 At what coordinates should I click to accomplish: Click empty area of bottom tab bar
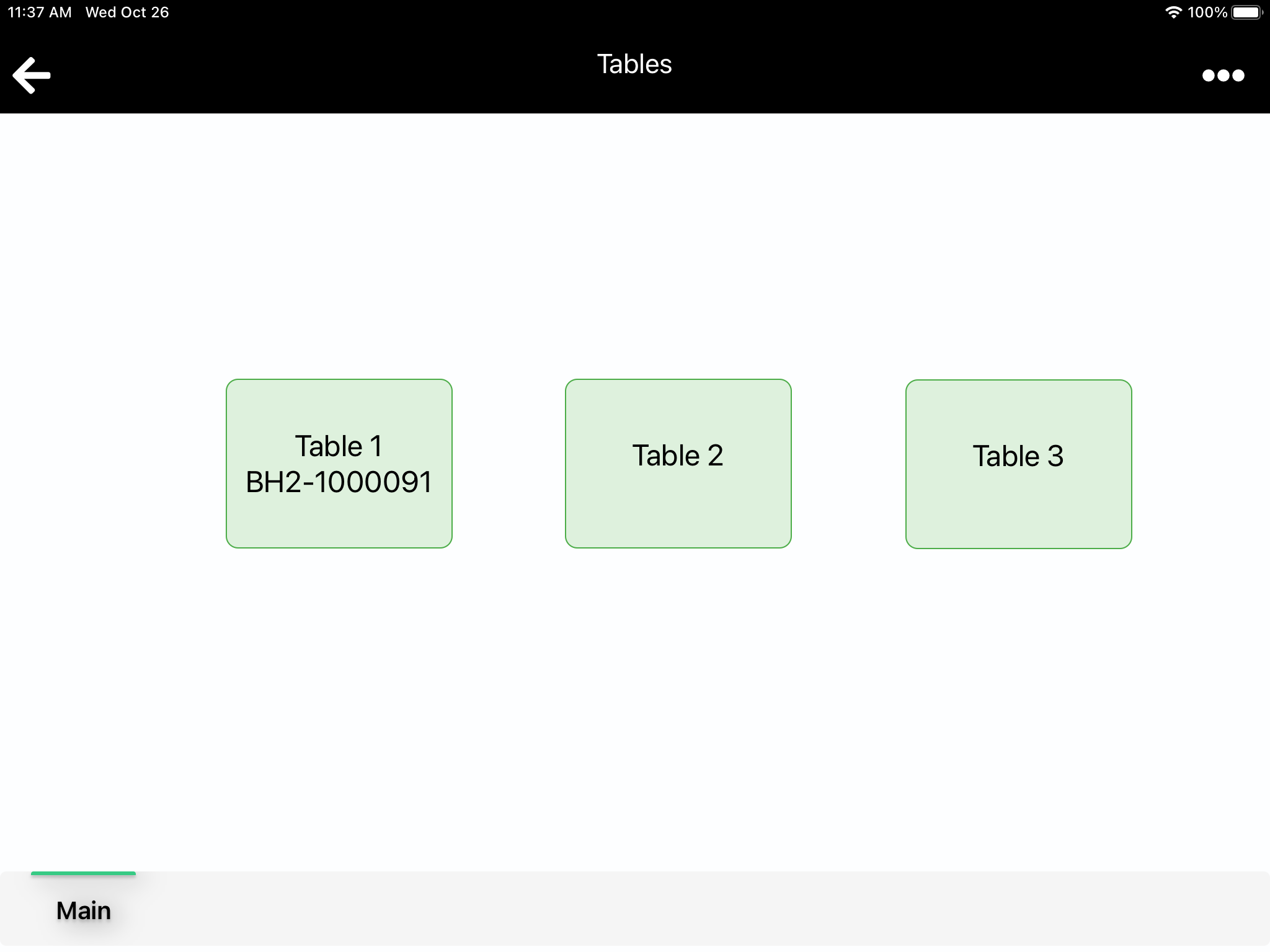coord(701,909)
